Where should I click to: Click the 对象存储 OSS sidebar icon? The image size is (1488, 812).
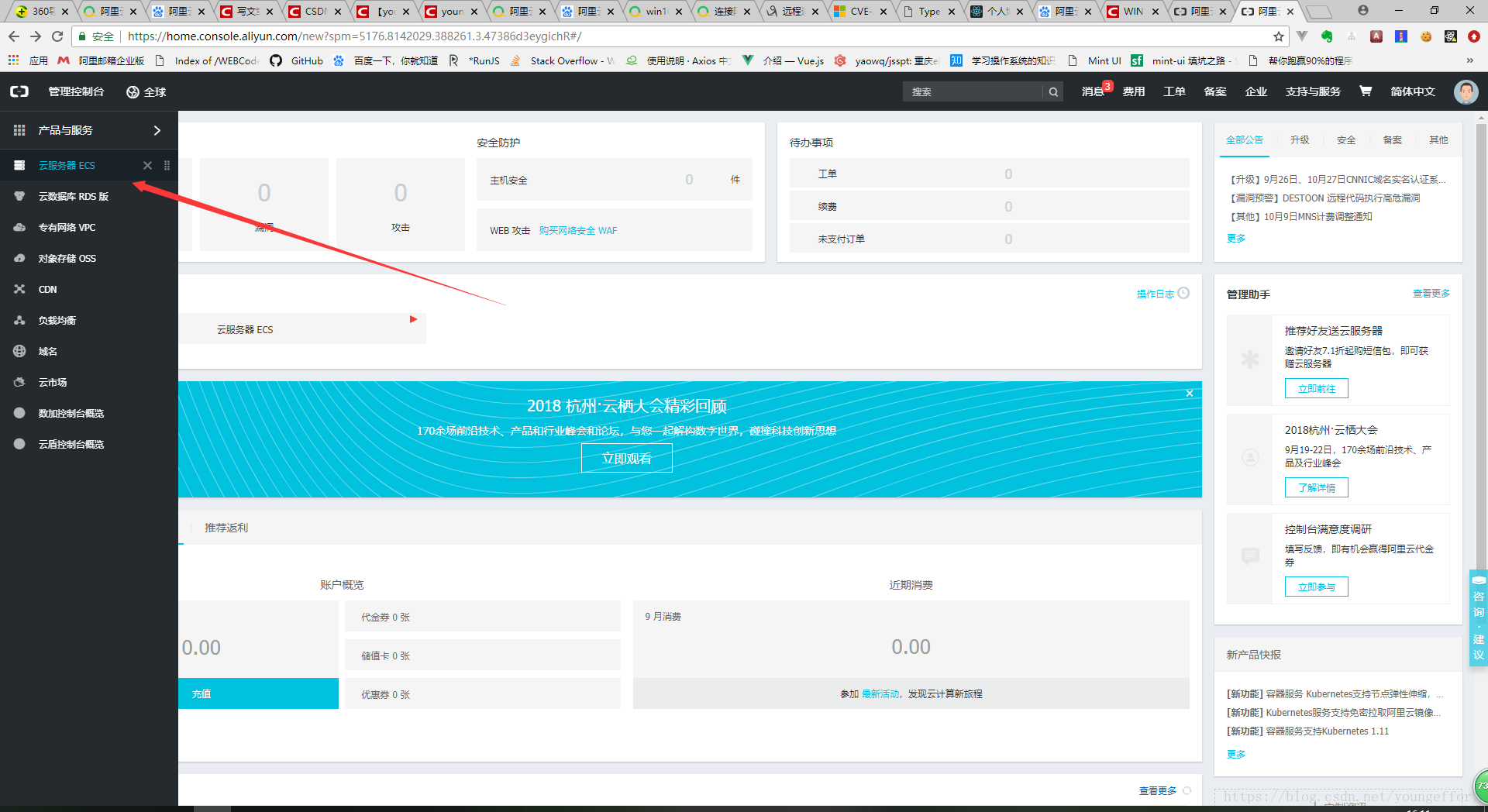(19, 258)
